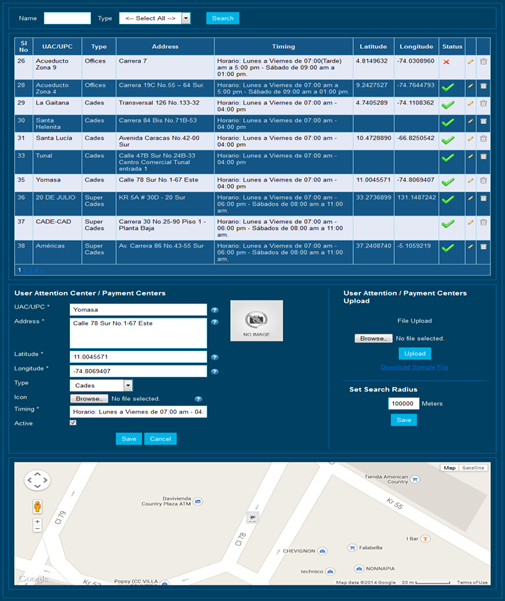Save the payment center form
Image resolution: width=505 pixels, height=601 pixels.
click(x=129, y=438)
